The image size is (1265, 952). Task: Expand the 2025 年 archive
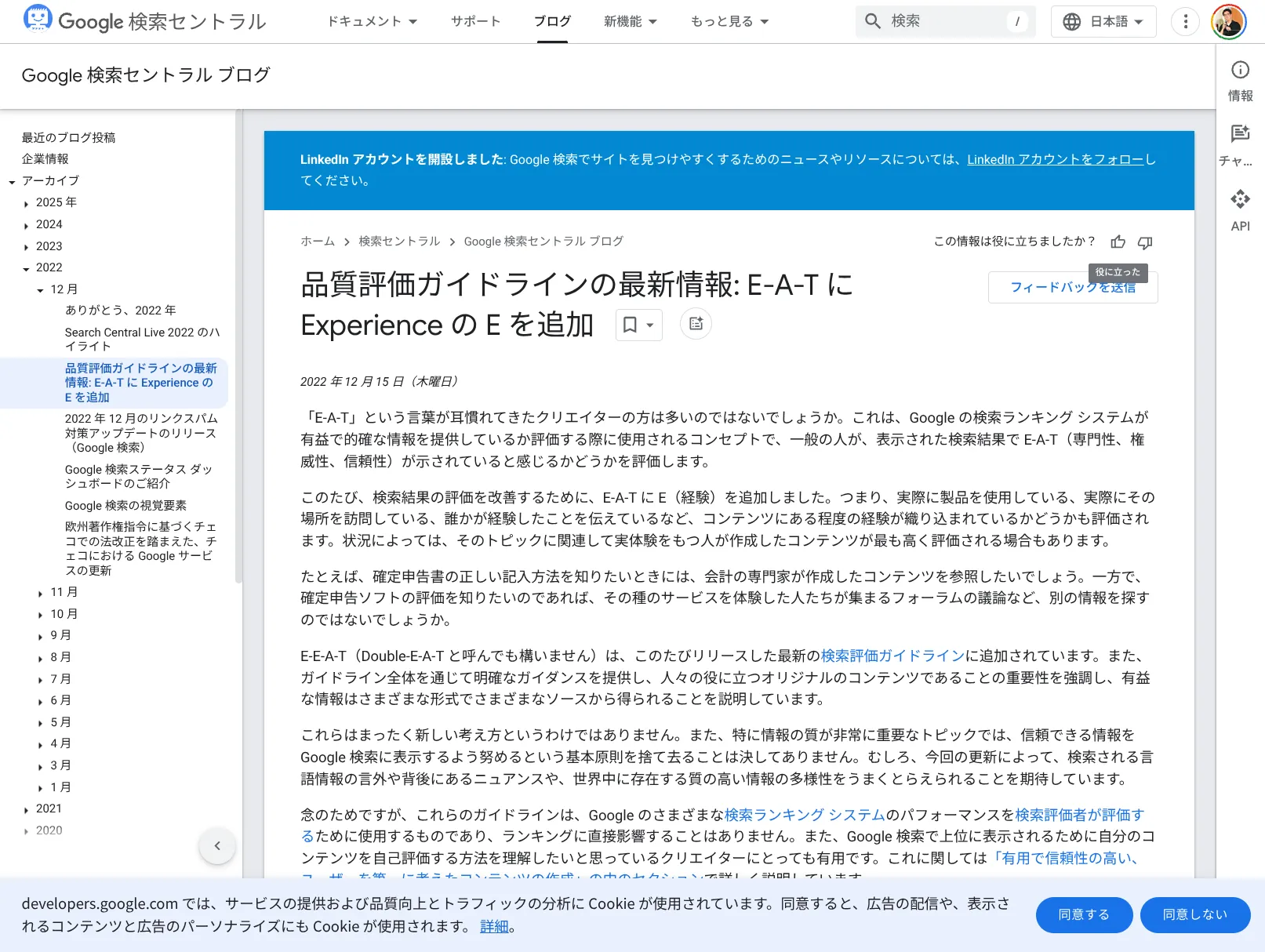(27, 203)
